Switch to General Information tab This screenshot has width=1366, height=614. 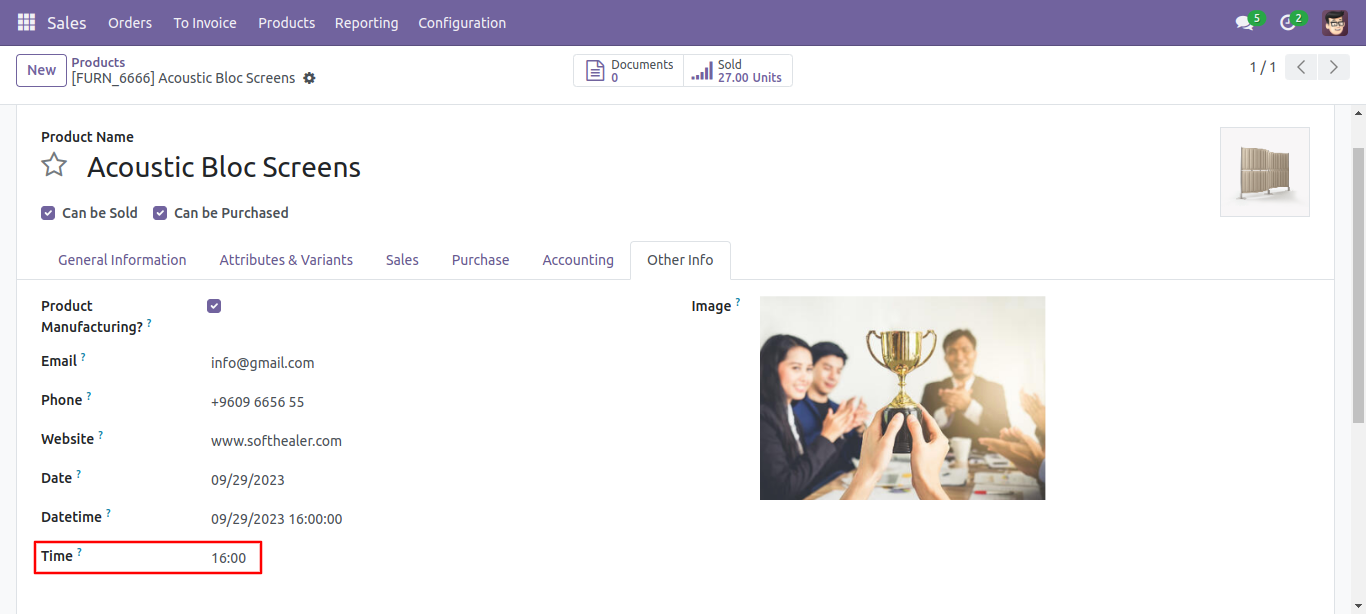point(122,260)
